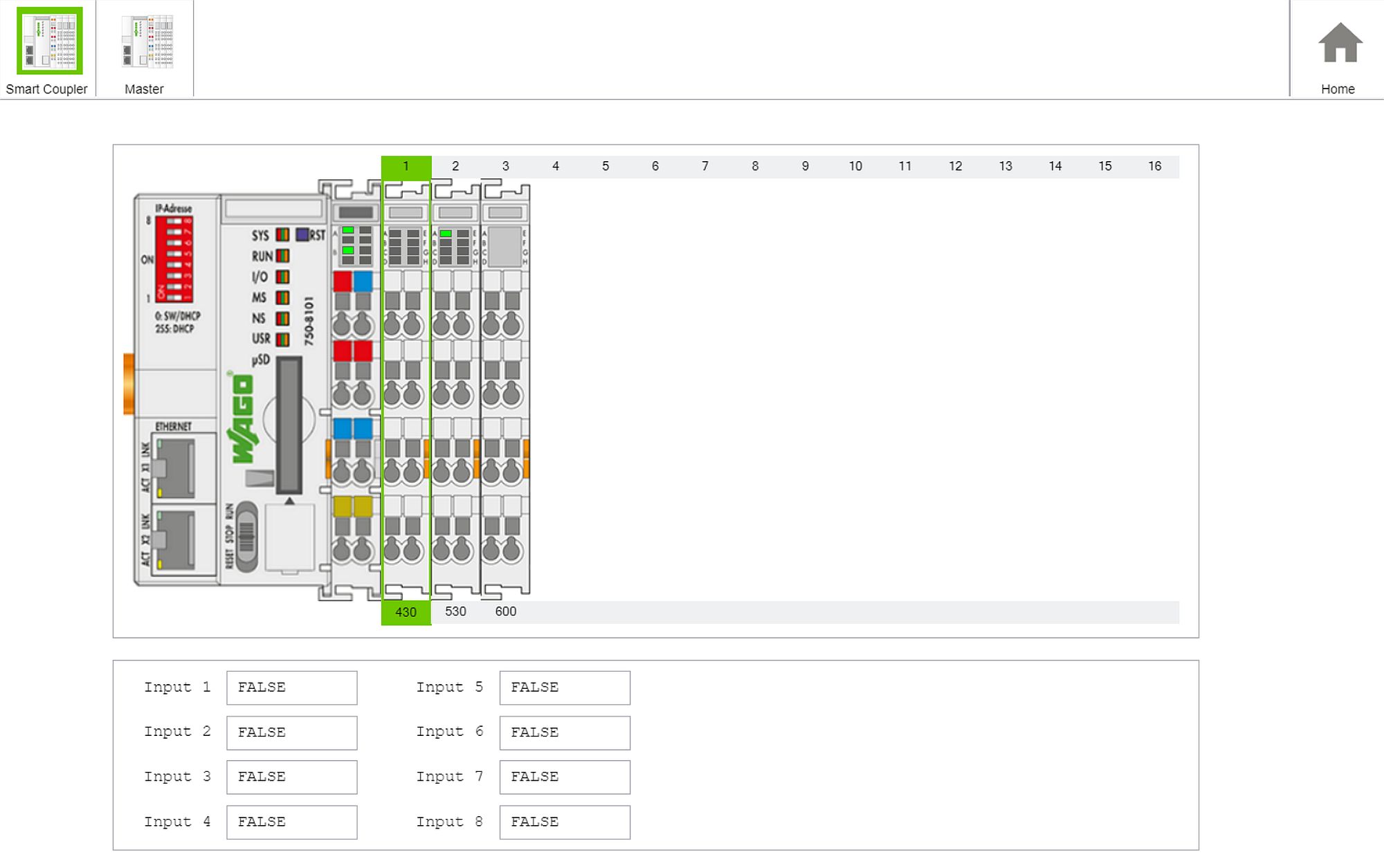Select slot number 4 tab

[x=556, y=167]
